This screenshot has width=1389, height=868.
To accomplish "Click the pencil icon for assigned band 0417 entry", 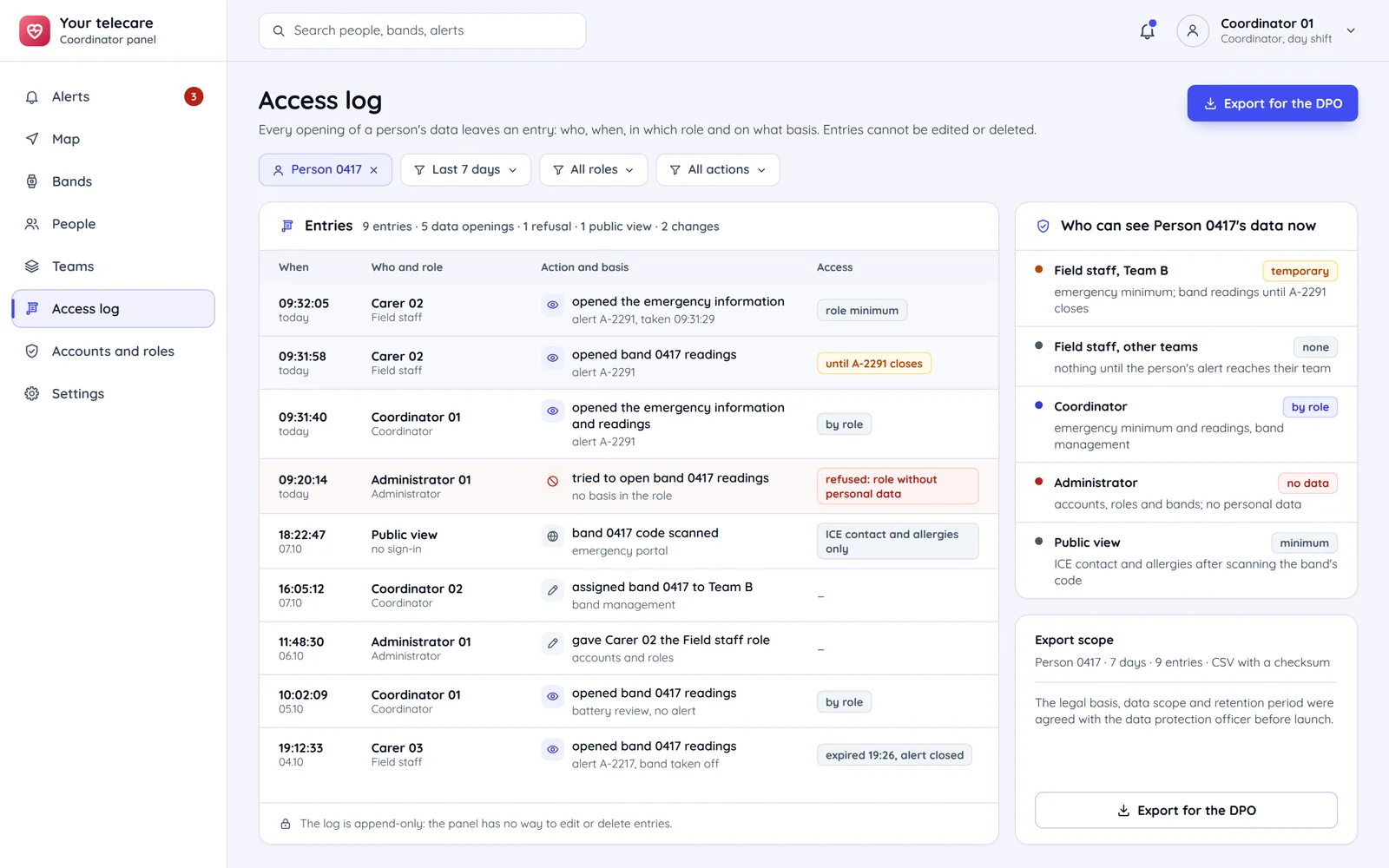I will click(552, 590).
